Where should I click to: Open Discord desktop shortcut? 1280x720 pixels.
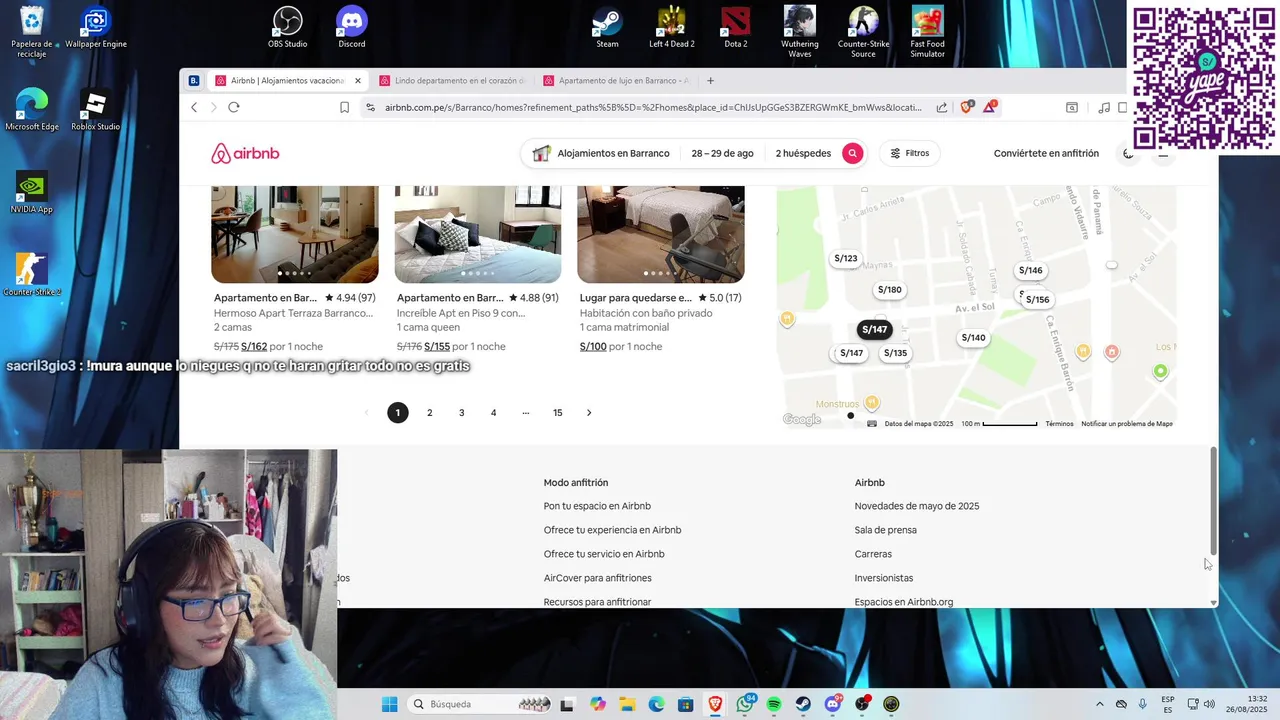352,28
